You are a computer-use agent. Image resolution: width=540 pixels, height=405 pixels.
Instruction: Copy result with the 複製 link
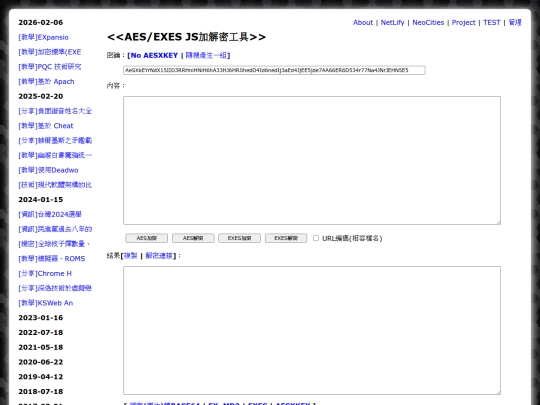click(131, 256)
